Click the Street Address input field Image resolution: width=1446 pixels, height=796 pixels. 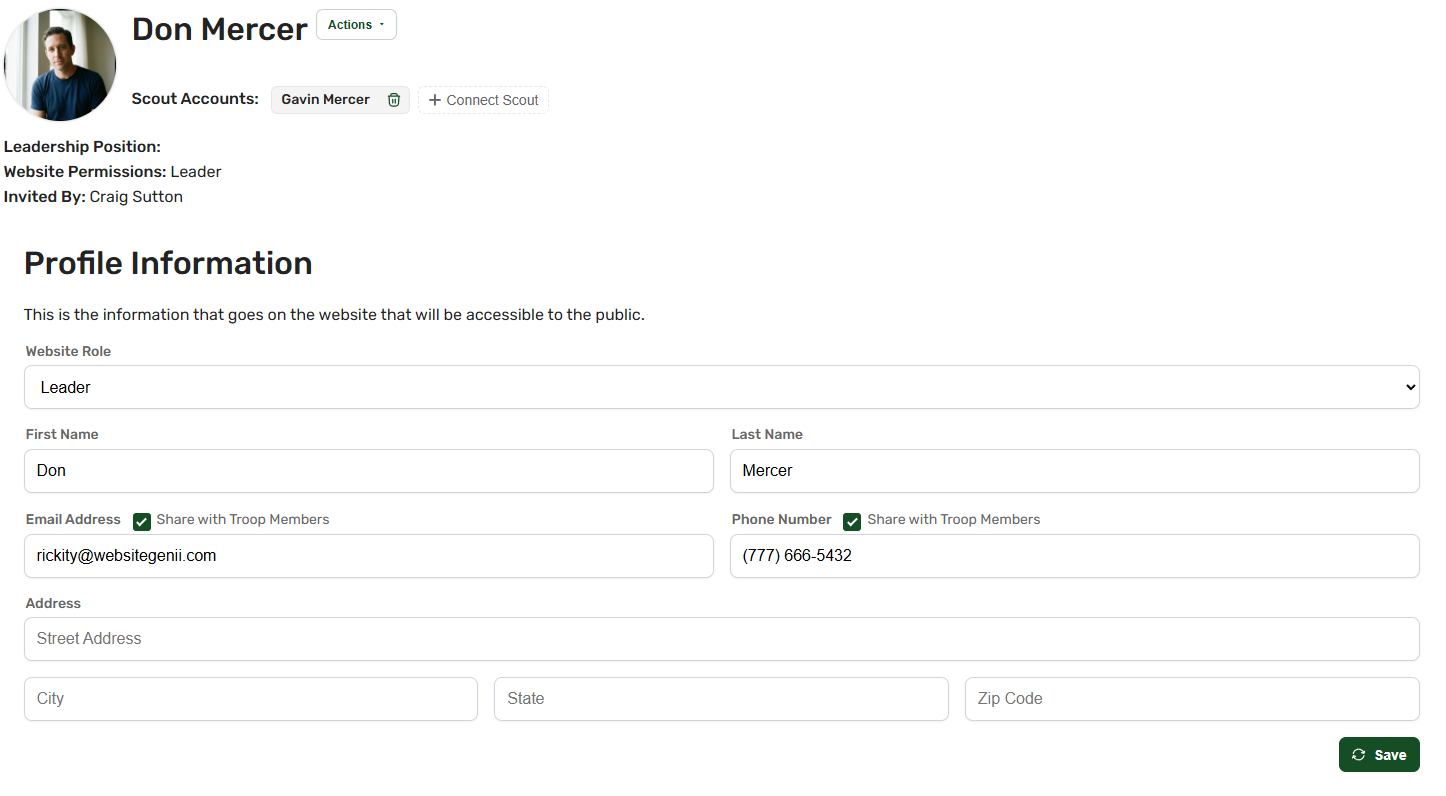(x=722, y=639)
